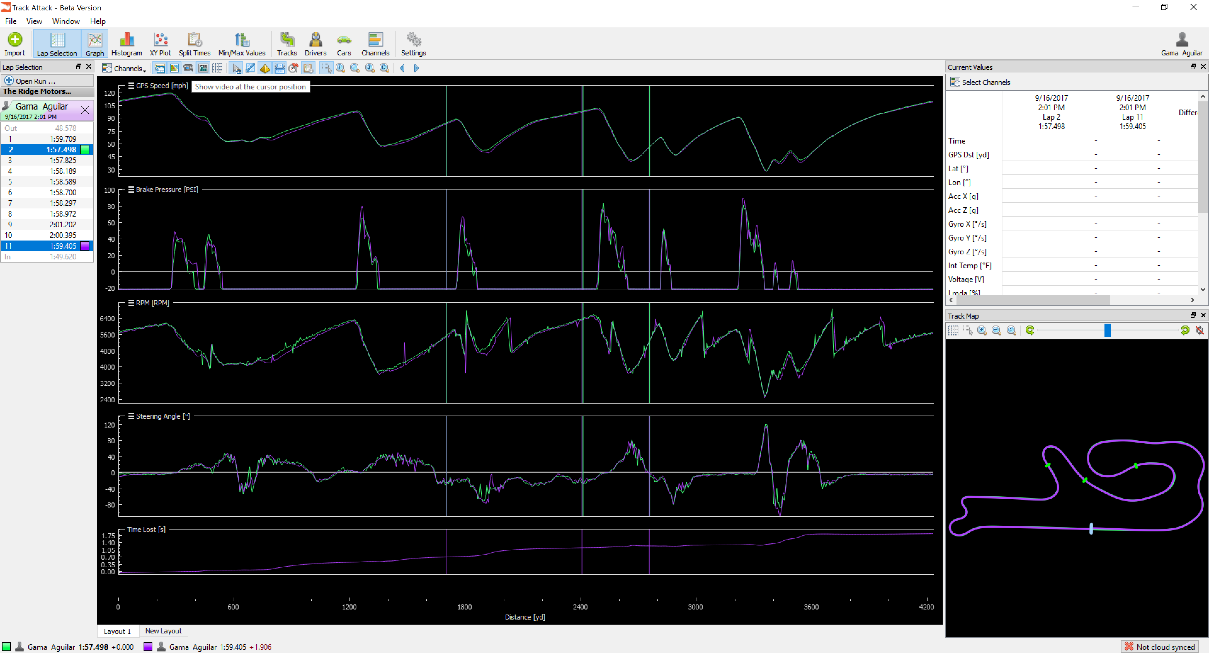Open GPS Speed channel menu
Screen dimensions: 1209x653
click(131, 86)
